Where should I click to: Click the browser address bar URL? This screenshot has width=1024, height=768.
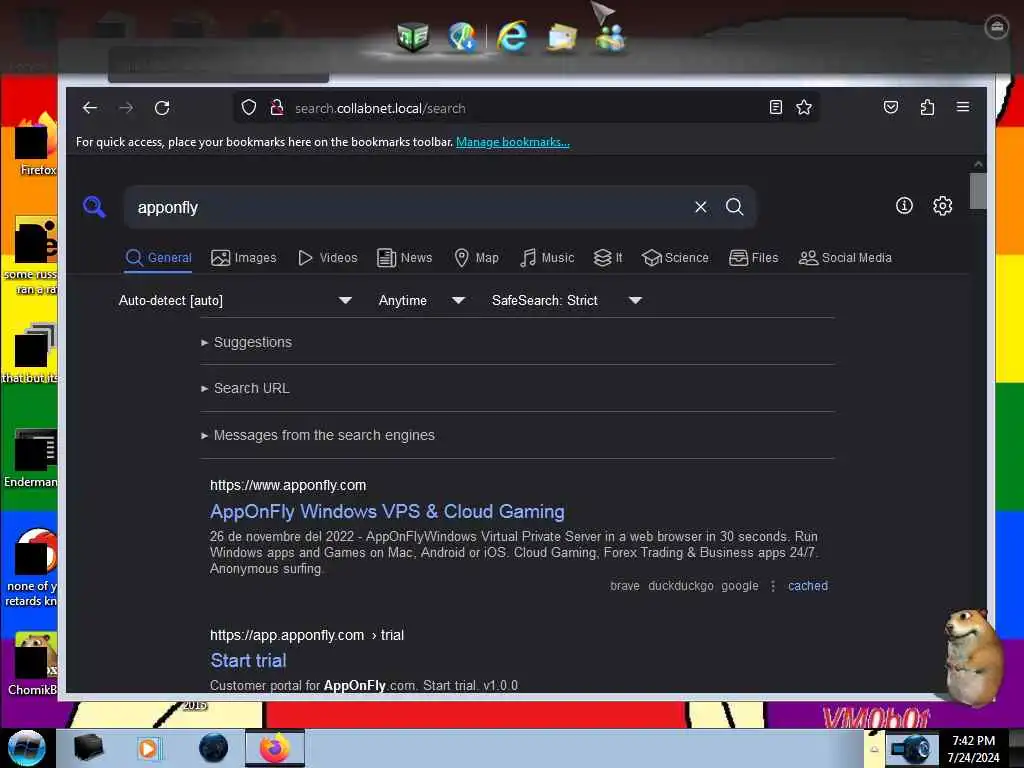[380, 108]
